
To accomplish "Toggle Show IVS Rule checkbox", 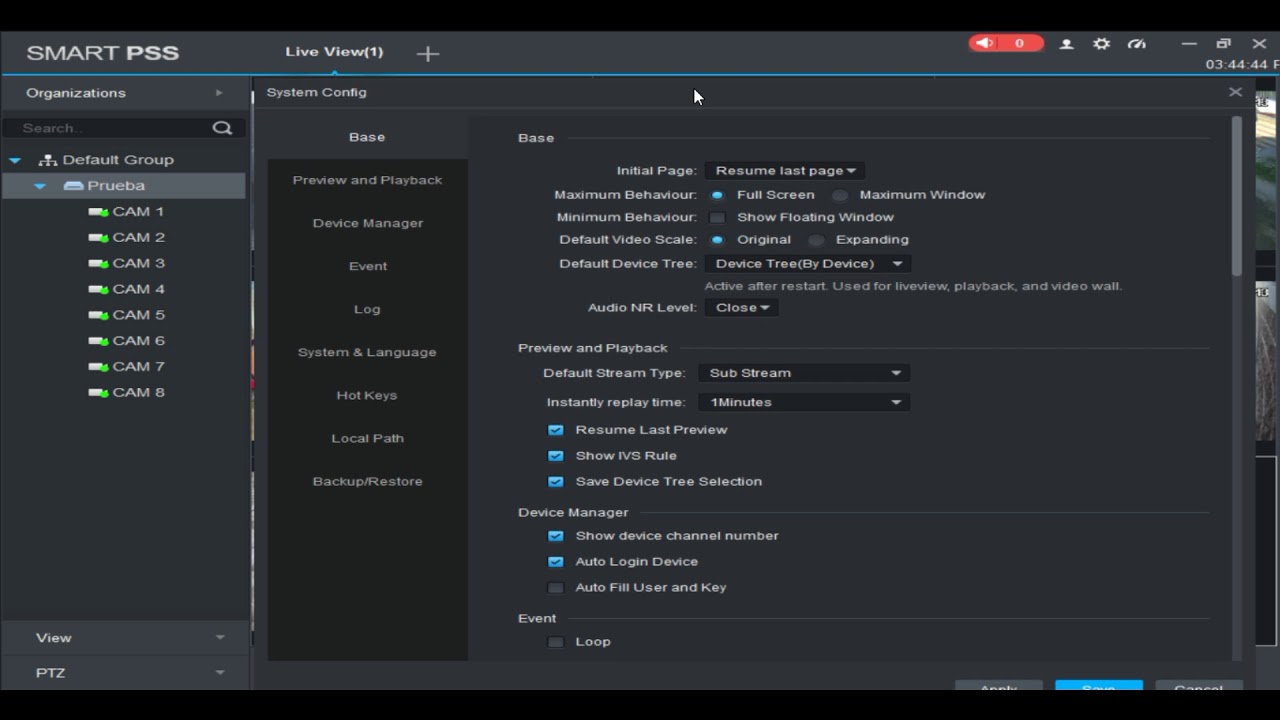I will (x=556, y=456).
